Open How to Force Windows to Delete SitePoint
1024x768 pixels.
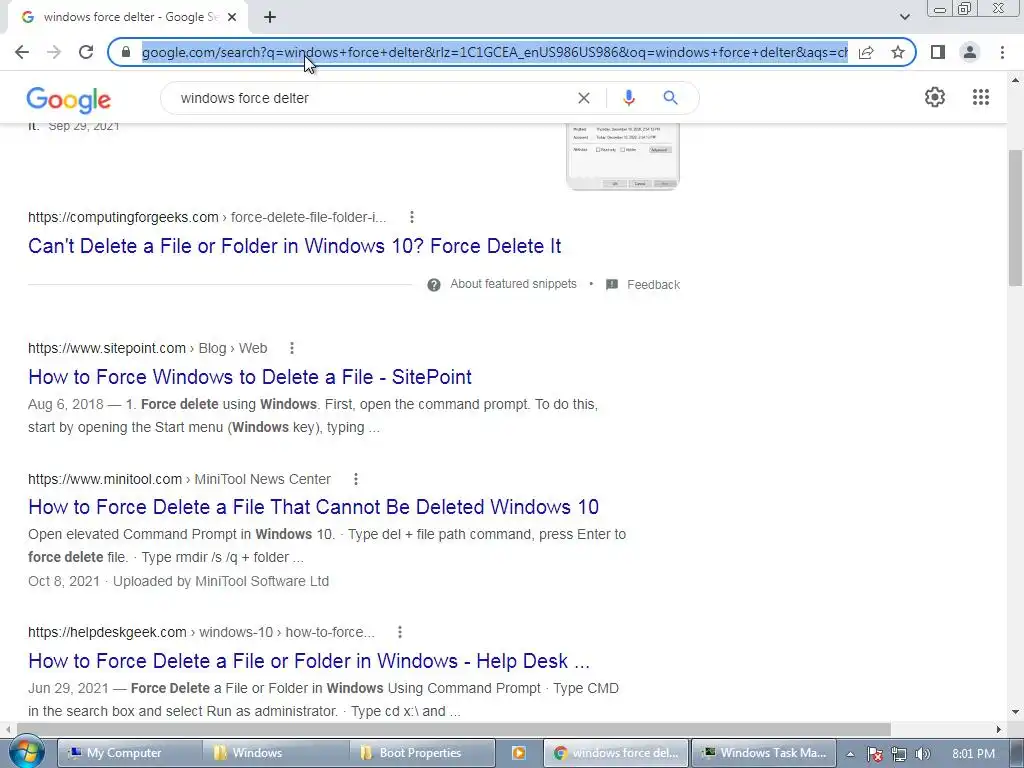pos(249,377)
